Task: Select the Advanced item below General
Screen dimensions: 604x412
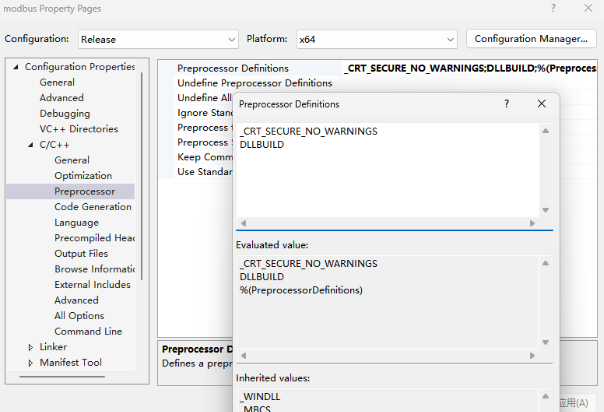Action: click(62, 98)
